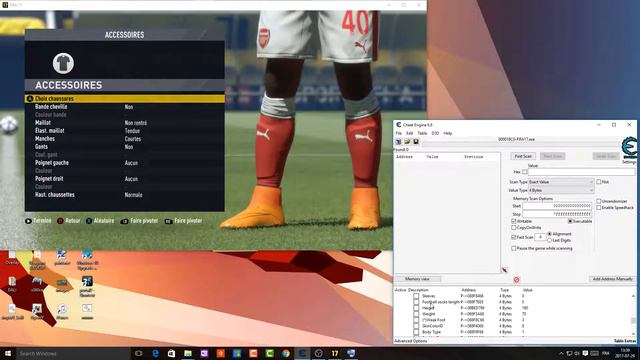
Task: Click the Memory view button
Action: click(x=417, y=279)
